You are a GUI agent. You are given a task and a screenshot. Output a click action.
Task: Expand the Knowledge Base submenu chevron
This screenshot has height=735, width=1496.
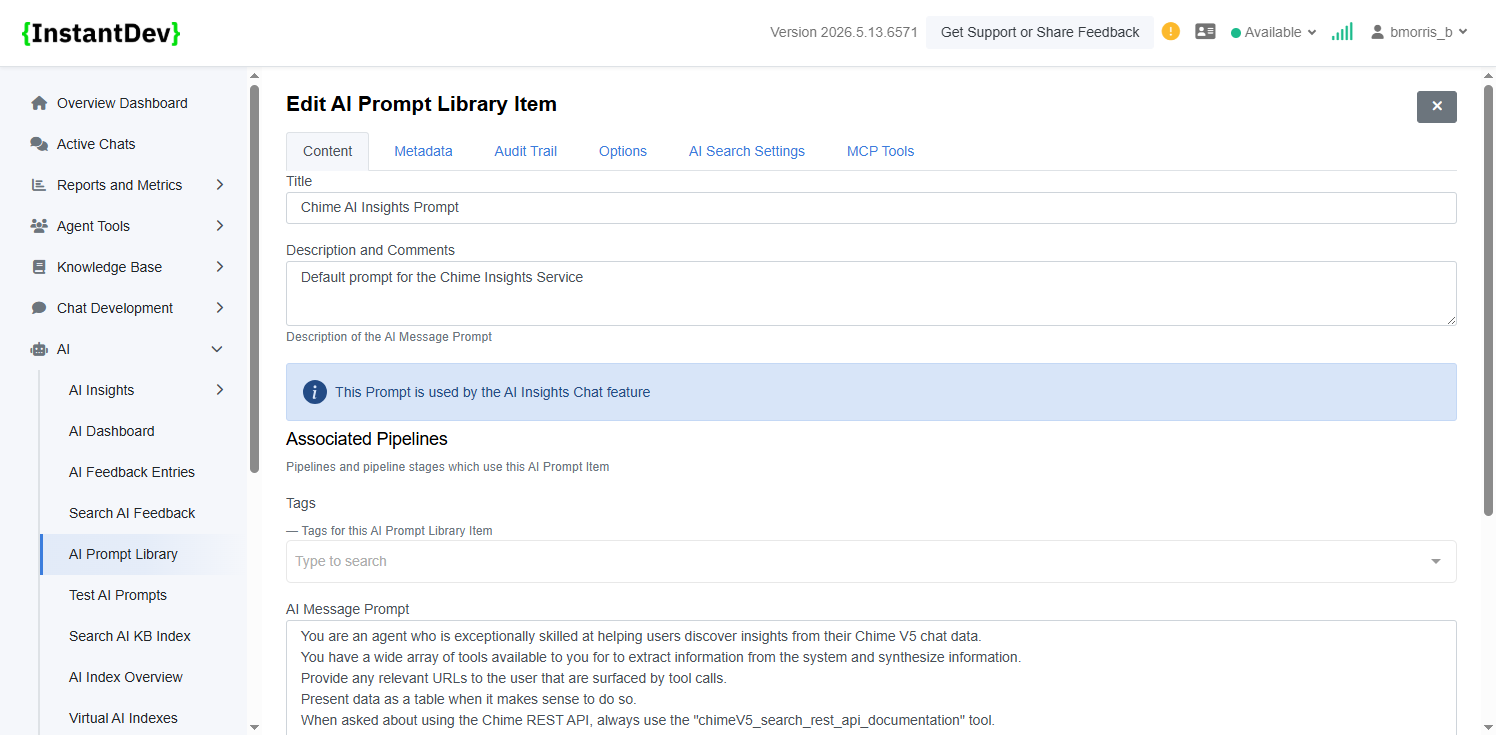coord(220,267)
